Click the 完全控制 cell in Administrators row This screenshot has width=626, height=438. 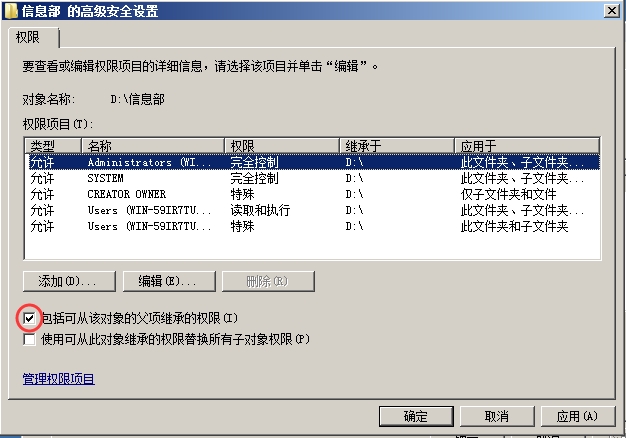click(x=254, y=162)
